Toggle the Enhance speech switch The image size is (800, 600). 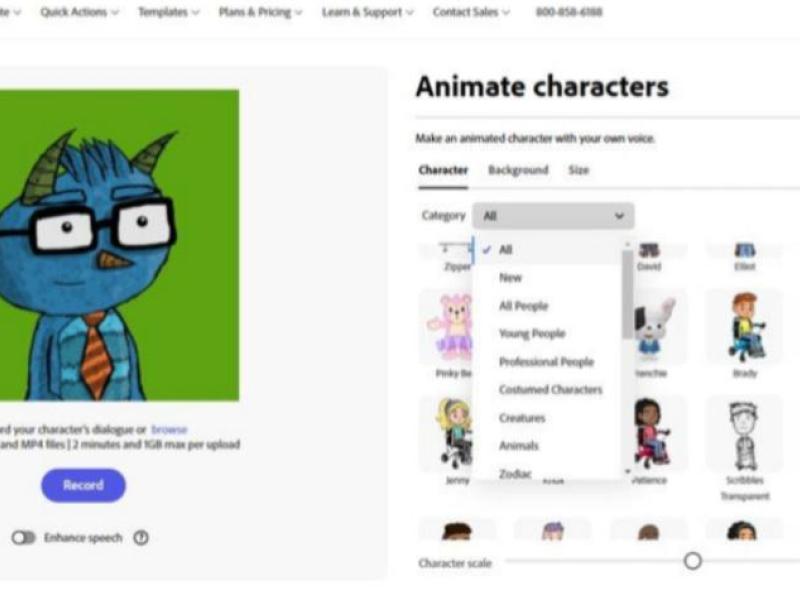click(23, 538)
